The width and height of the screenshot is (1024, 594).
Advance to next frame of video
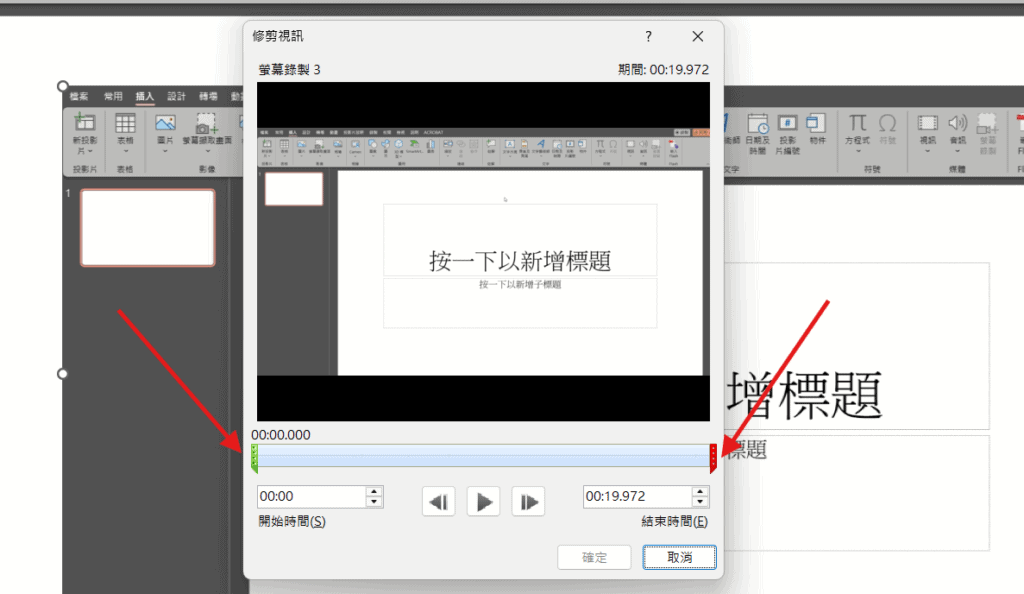(x=528, y=502)
